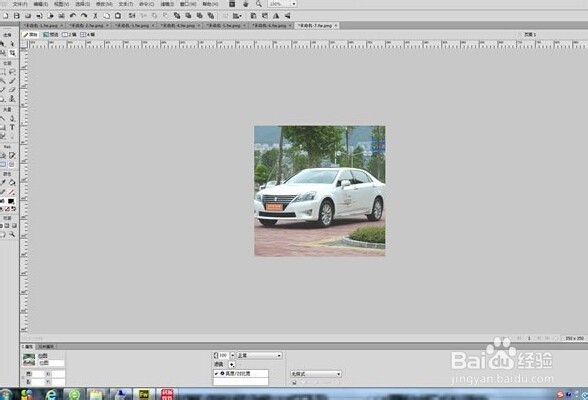Click the magnifier icon in menu bar
The width and height of the screenshot is (588, 400).
(x=259, y=4)
